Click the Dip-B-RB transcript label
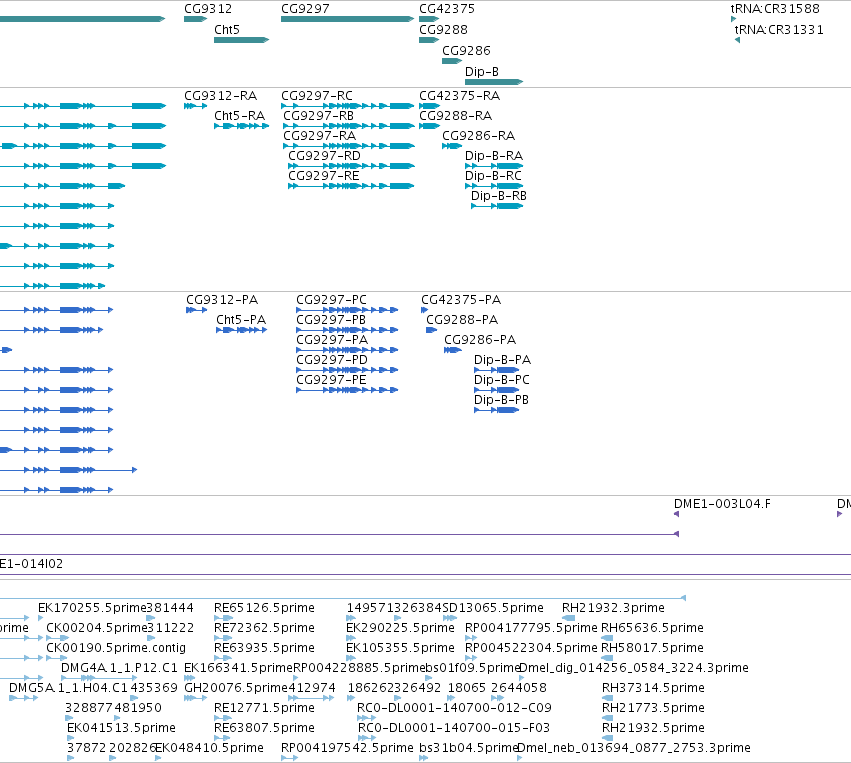The width and height of the screenshot is (851, 763). [x=499, y=196]
